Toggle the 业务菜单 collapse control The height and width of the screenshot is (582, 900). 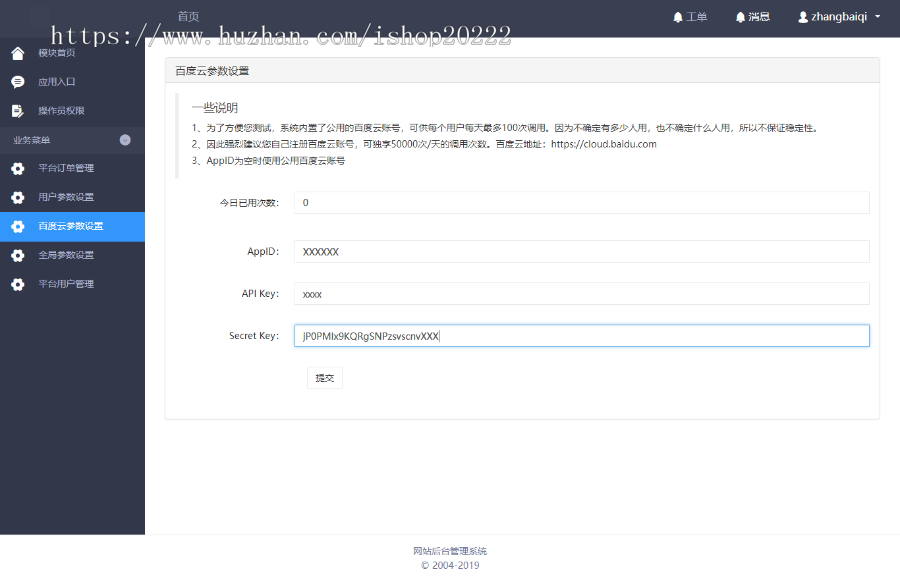pyautogui.click(x=124, y=140)
